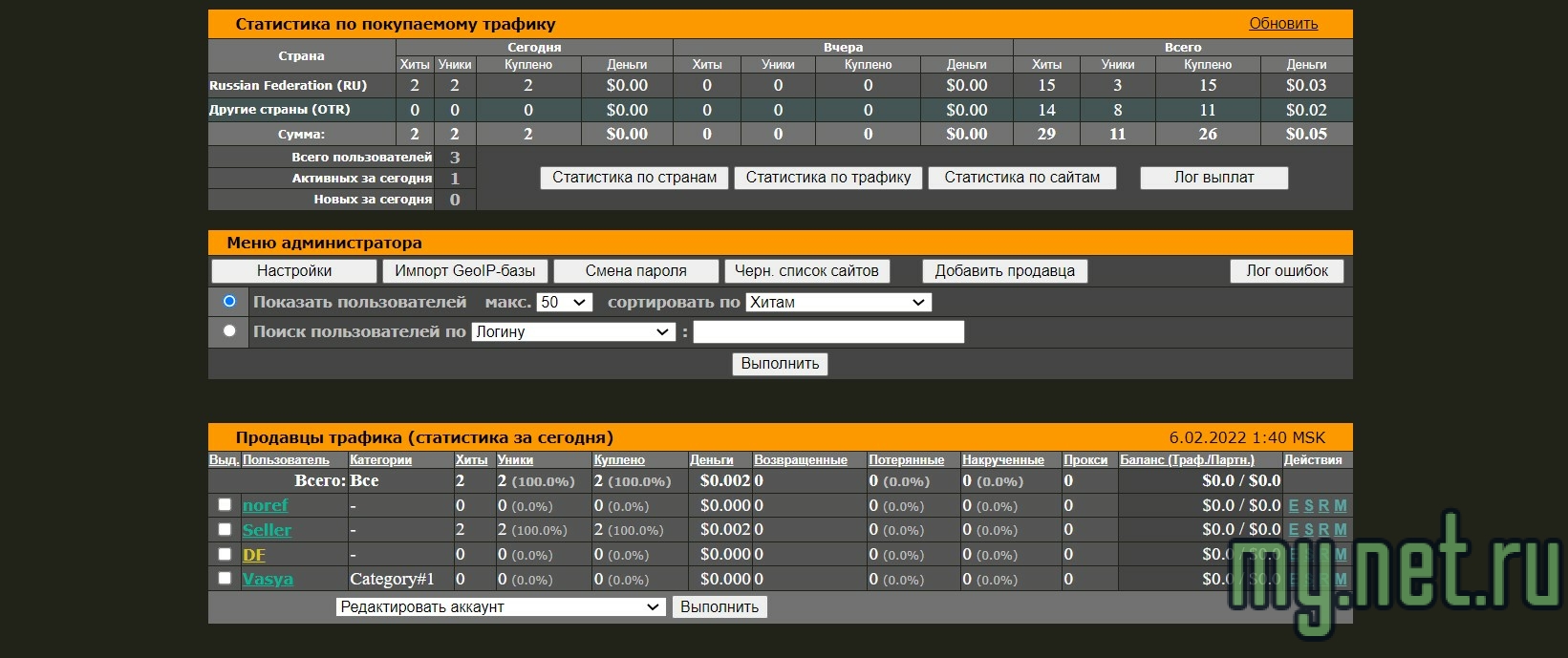This screenshot has width=1568, height=658.
Task: Sort sellers by the 'Хиты' column header
Action: click(471, 460)
